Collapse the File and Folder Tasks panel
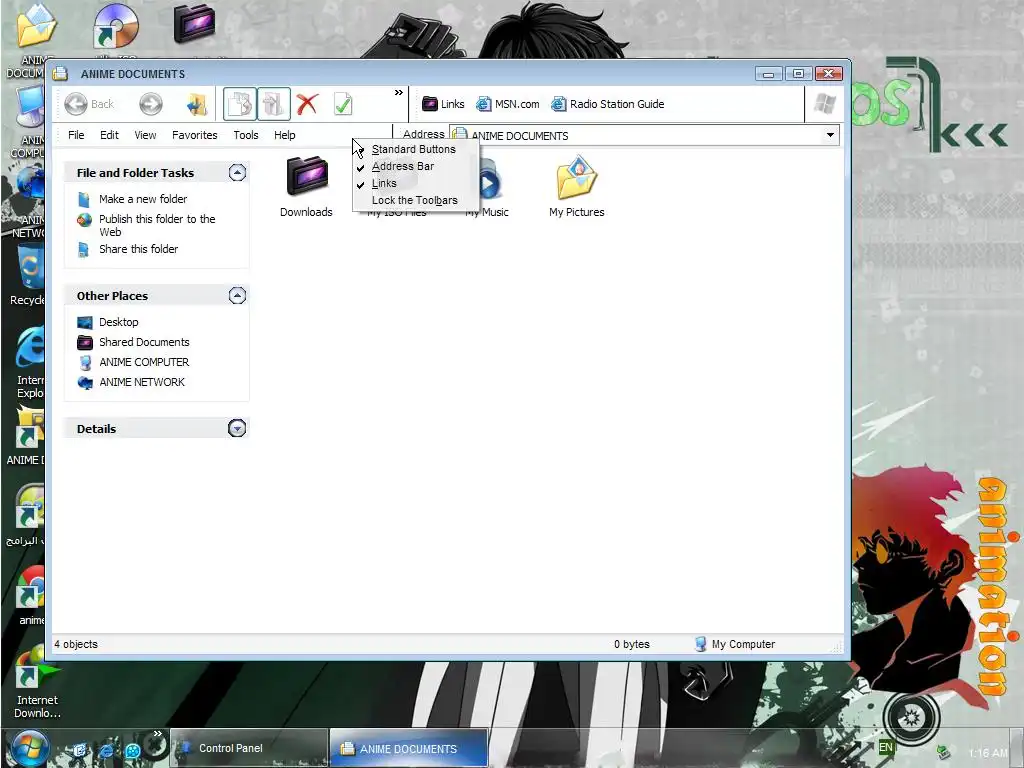The image size is (1024, 768). coord(237,172)
